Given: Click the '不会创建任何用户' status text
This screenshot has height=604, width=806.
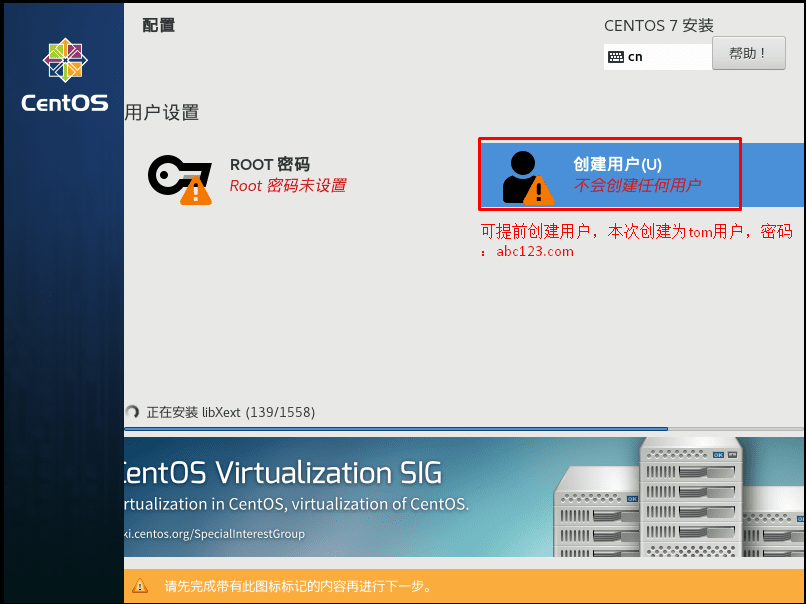Looking at the screenshot, I should pyautogui.click(x=637, y=185).
